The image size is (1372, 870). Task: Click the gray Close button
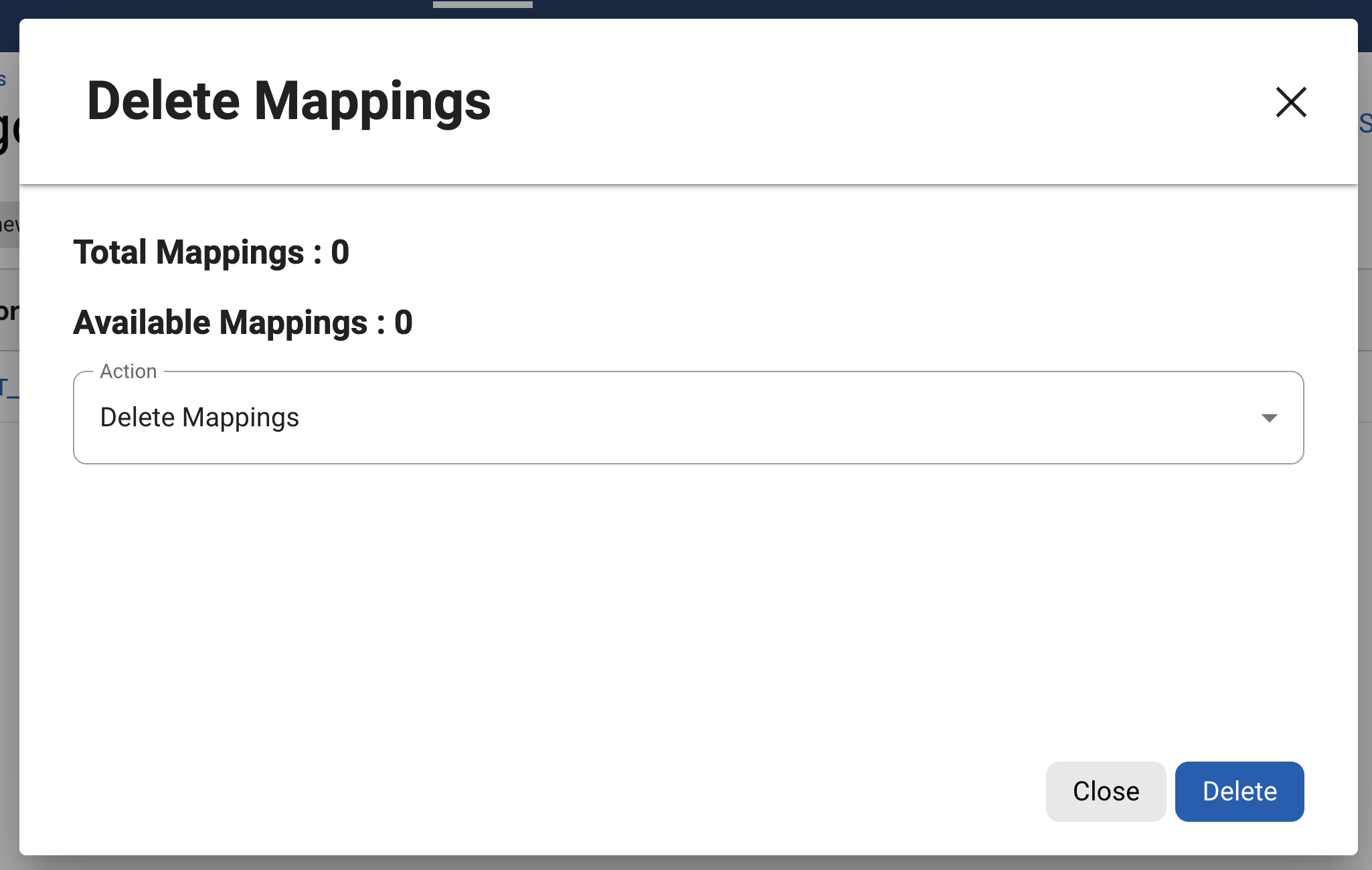coord(1106,791)
